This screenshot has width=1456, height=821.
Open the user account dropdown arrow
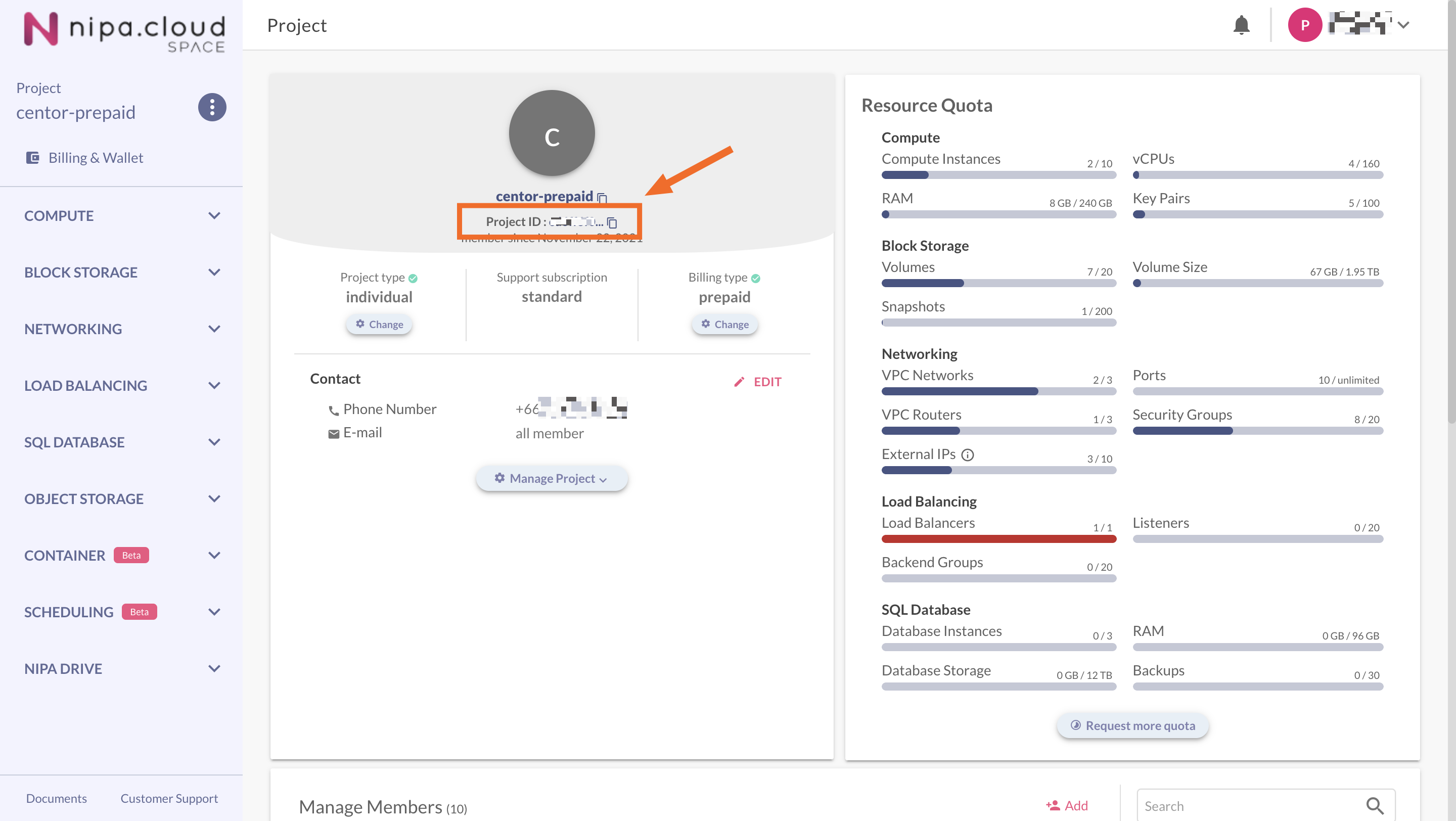[x=1403, y=25]
